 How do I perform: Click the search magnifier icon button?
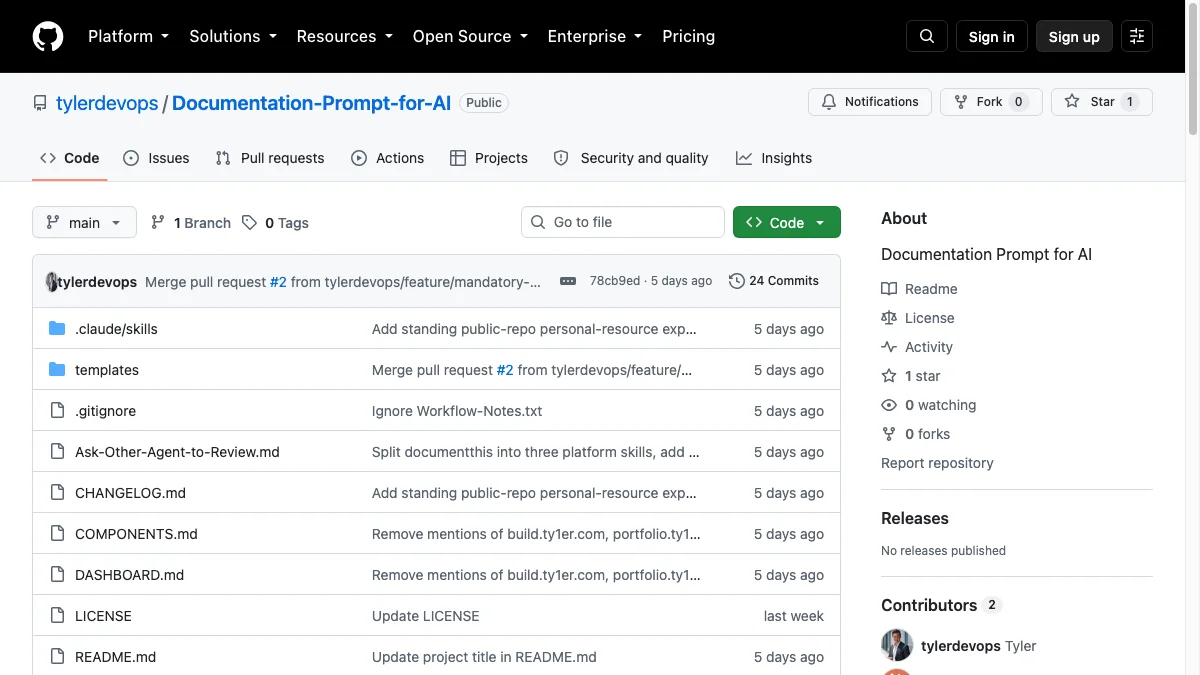pos(927,37)
